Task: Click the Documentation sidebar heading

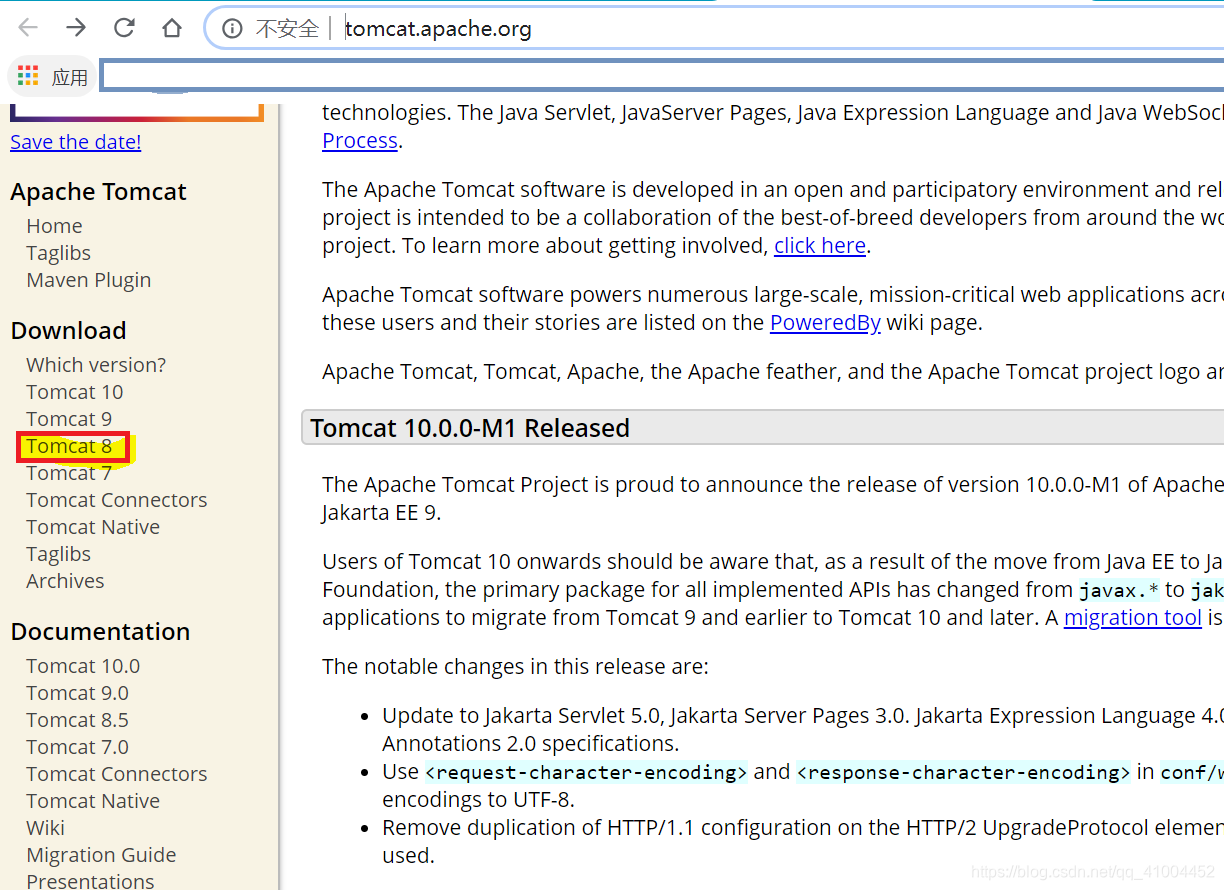Action: click(x=100, y=632)
